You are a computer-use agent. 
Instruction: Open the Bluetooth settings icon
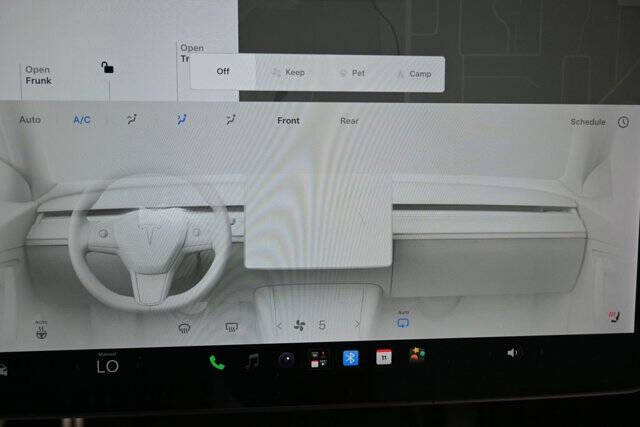point(351,358)
